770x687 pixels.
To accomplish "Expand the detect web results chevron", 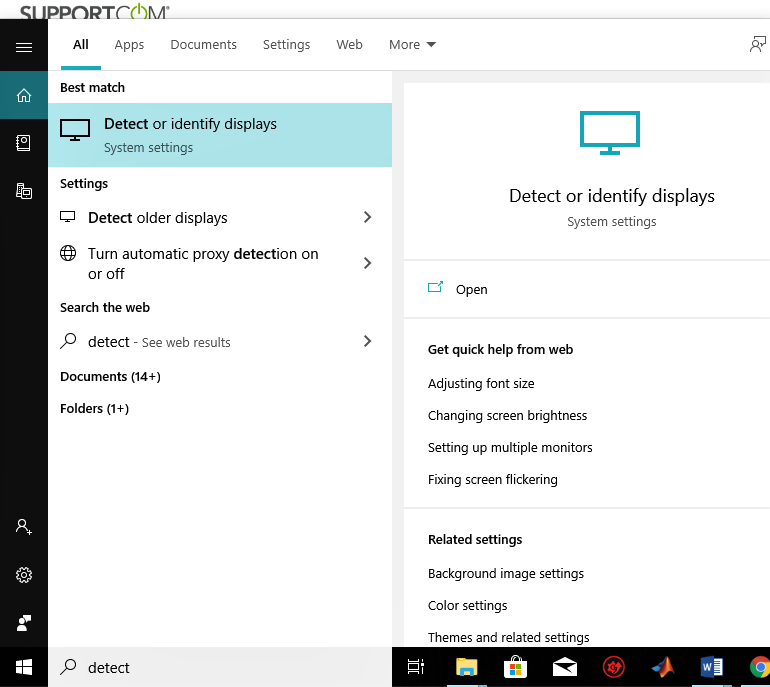I will click(x=367, y=341).
